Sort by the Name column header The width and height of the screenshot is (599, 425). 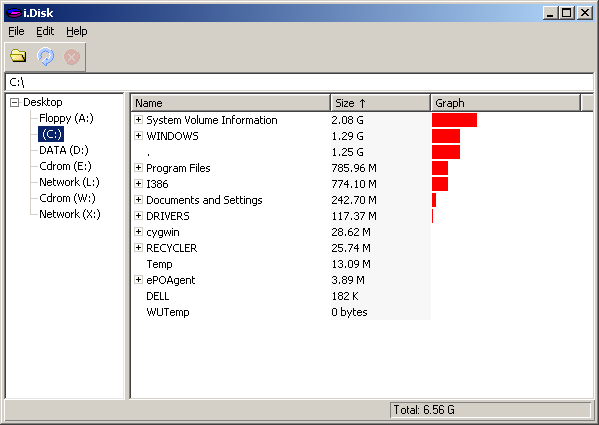coord(231,103)
